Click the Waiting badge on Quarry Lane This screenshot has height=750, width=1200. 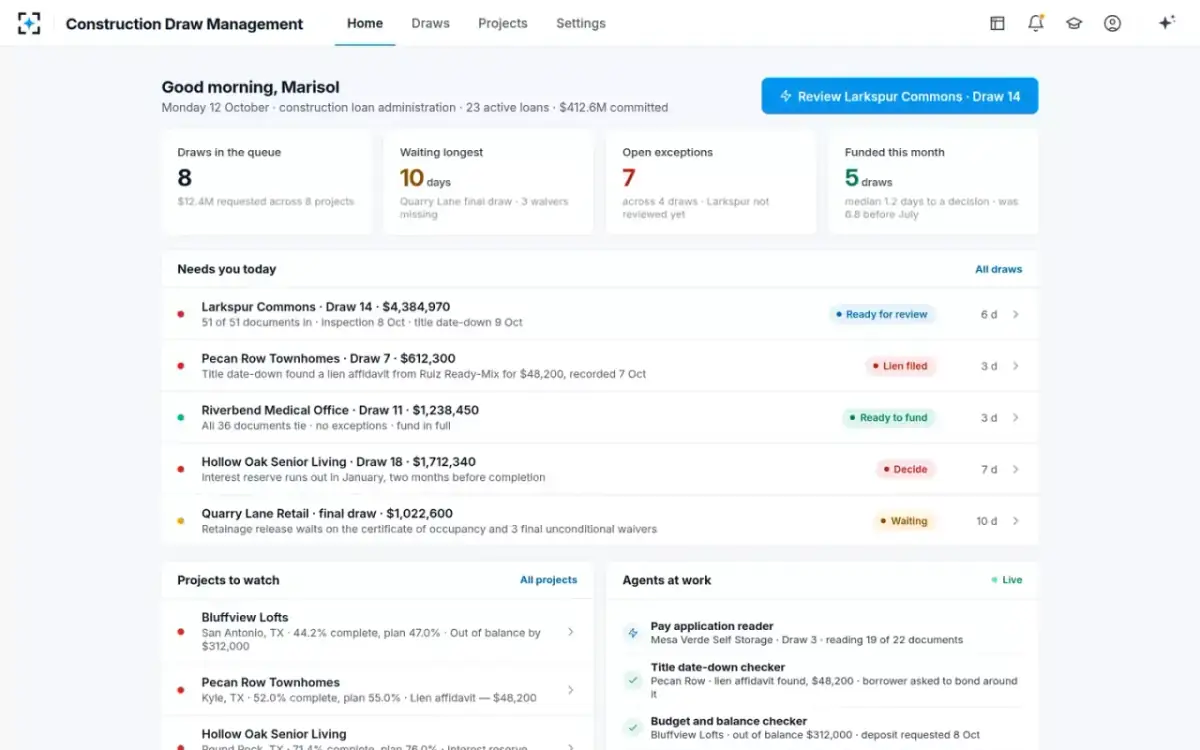pyautogui.click(x=904, y=521)
